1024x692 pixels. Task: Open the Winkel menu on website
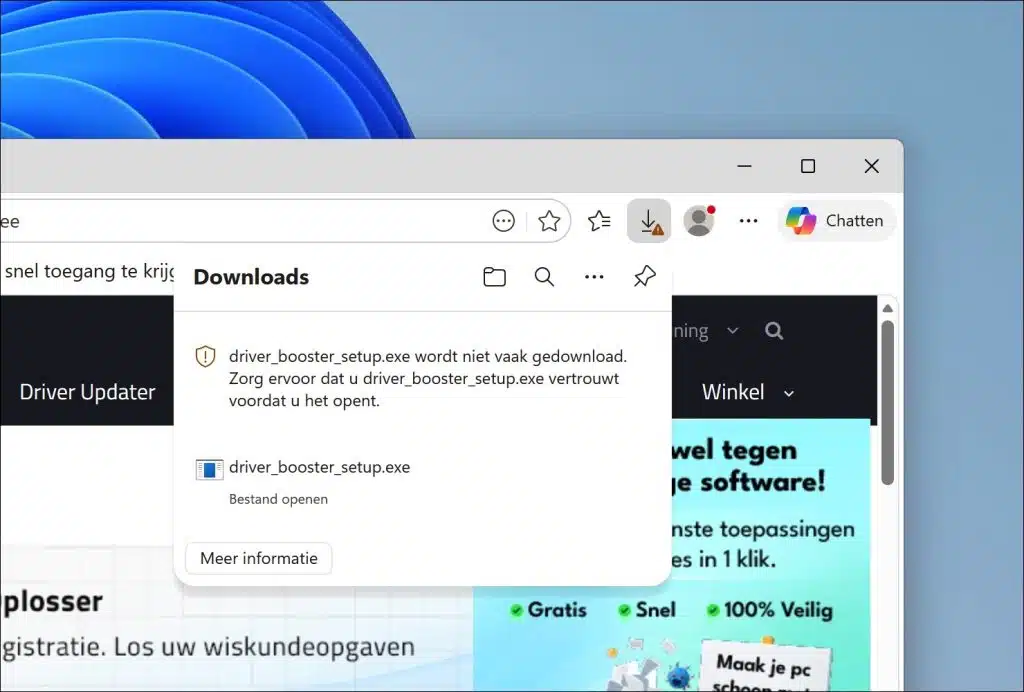click(733, 392)
